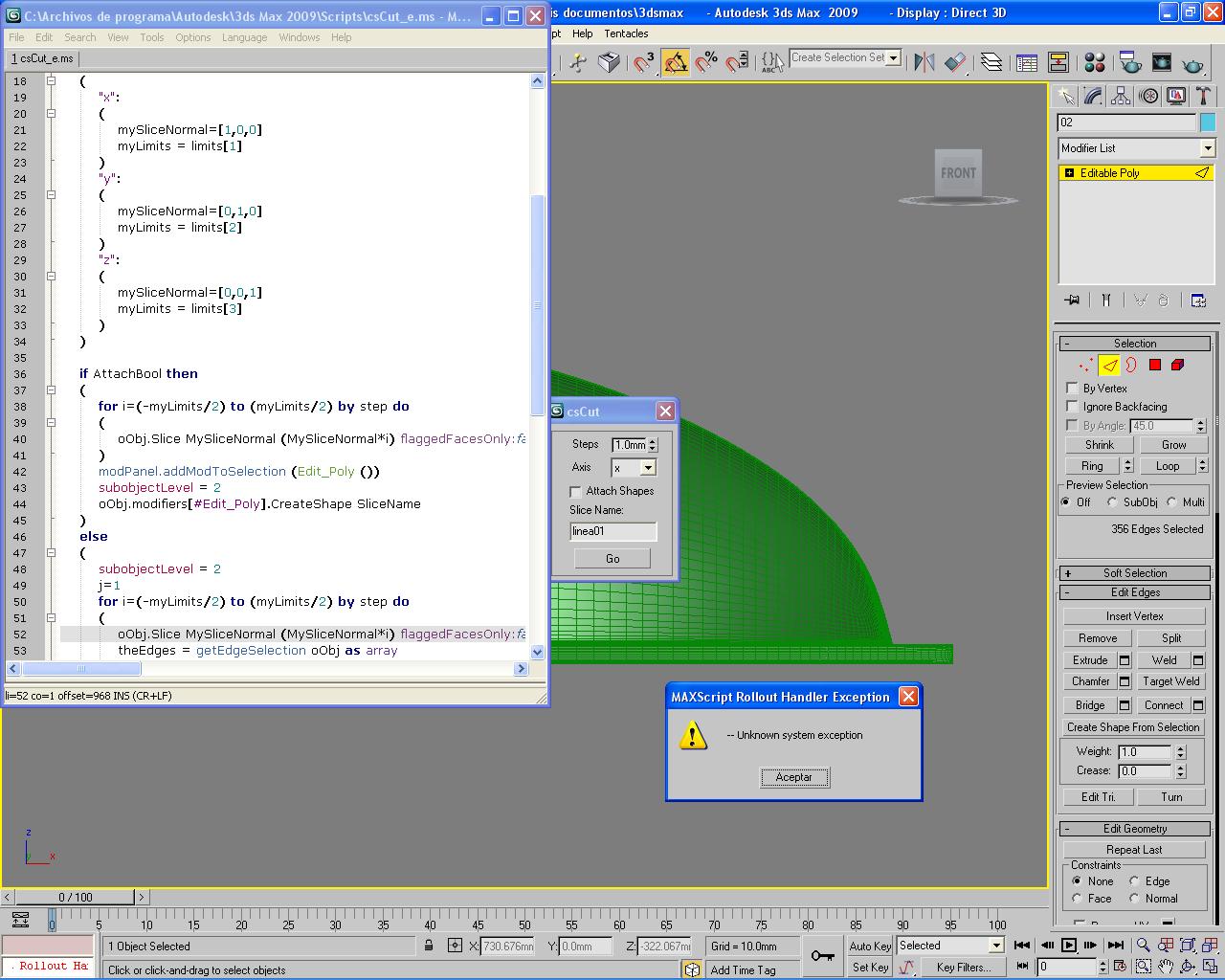The width and height of the screenshot is (1225, 980).
Task: Select Multi preview selection radio
Action: click(1171, 502)
